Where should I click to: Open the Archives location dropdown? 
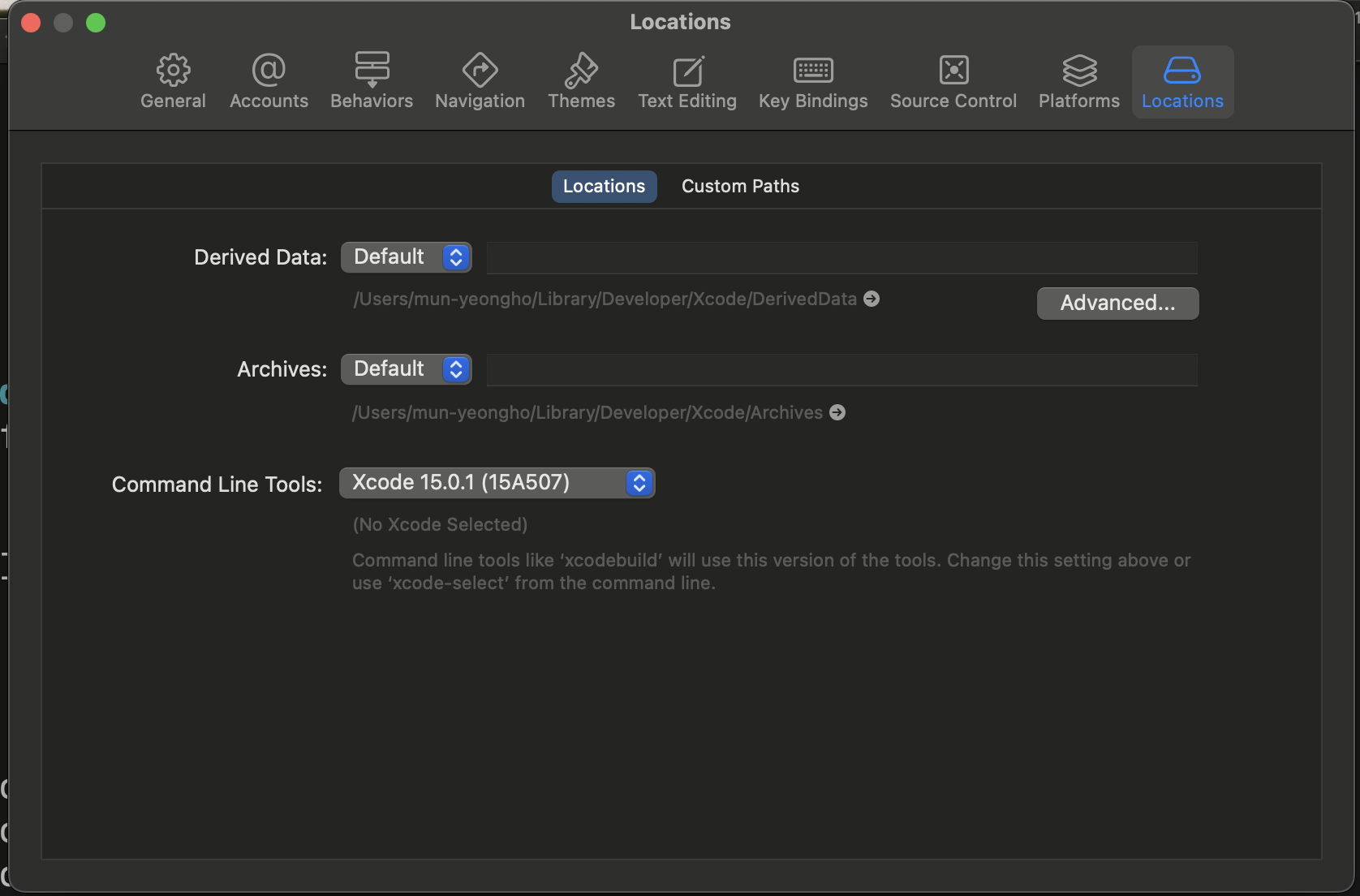[406, 368]
